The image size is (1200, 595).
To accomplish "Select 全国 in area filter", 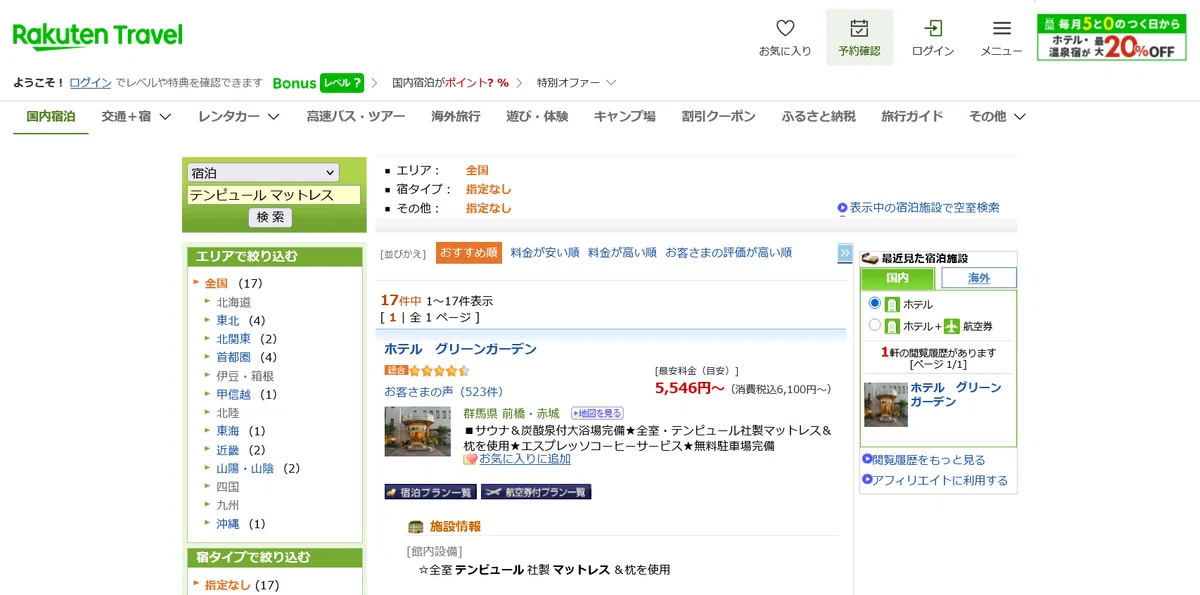I will (217, 283).
